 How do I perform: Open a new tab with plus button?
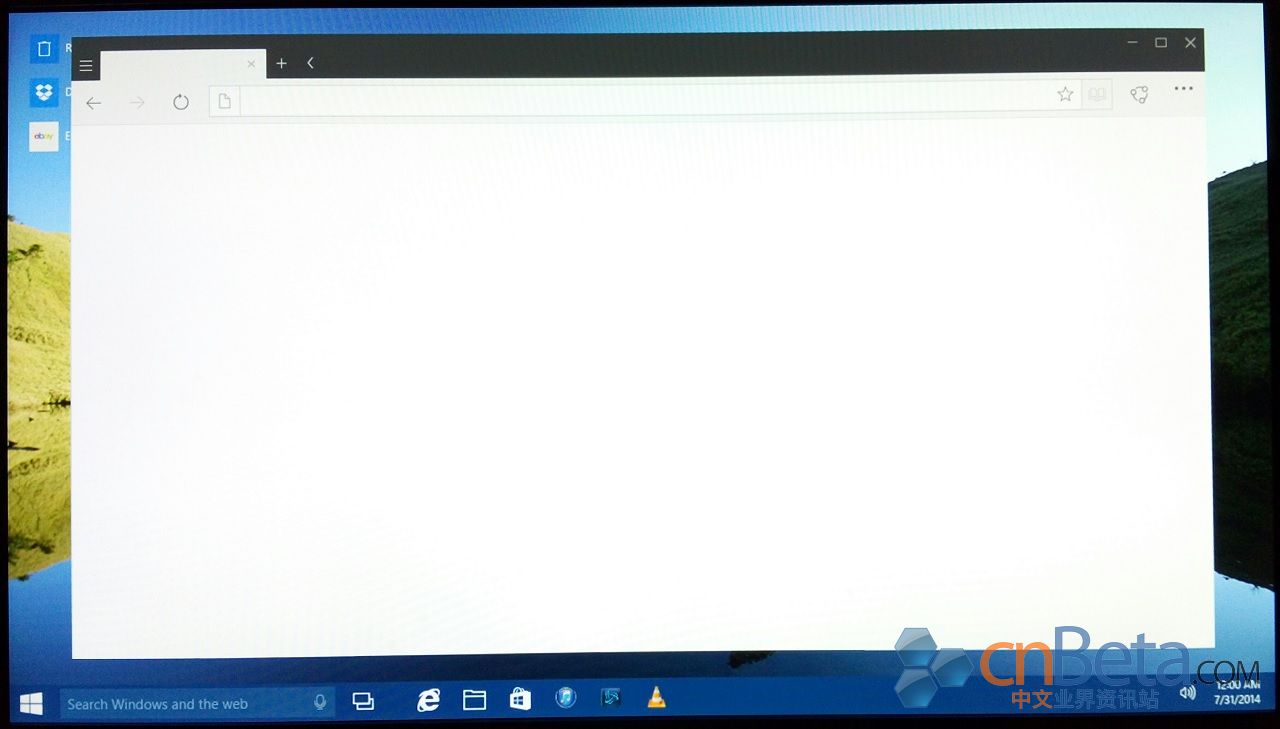(x=282, y=63)
